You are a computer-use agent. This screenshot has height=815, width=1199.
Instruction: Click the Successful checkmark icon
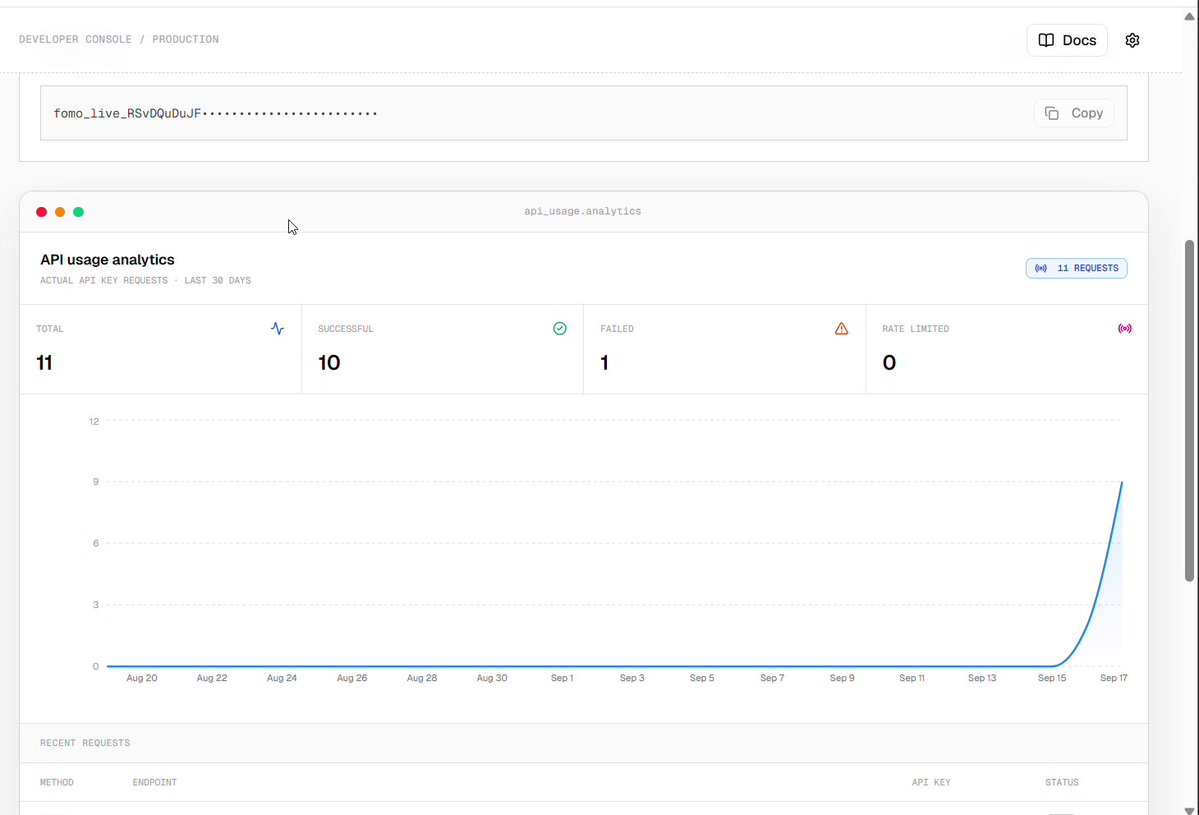pos(560,329)
